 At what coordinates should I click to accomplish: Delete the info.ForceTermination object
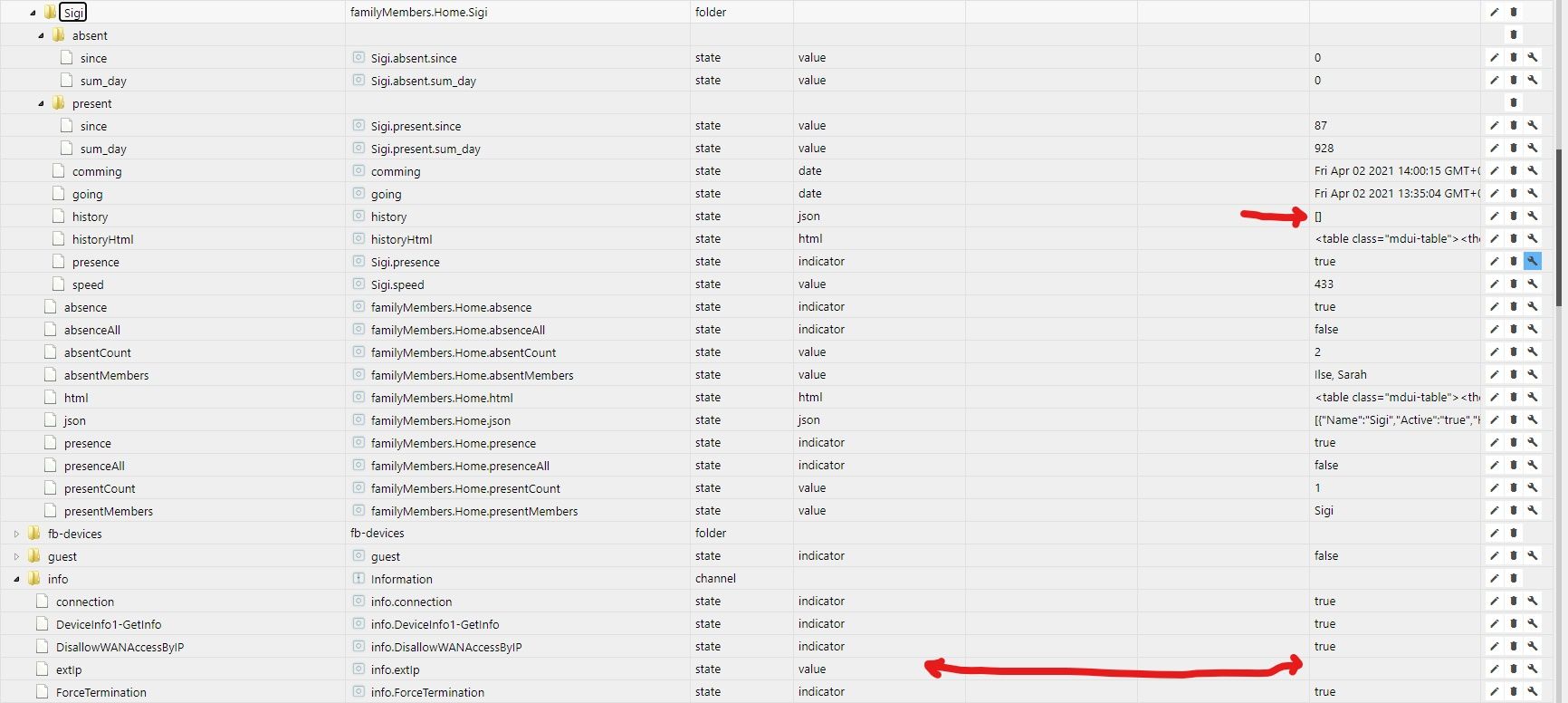pyautogui.click(x=1514, y=692)
